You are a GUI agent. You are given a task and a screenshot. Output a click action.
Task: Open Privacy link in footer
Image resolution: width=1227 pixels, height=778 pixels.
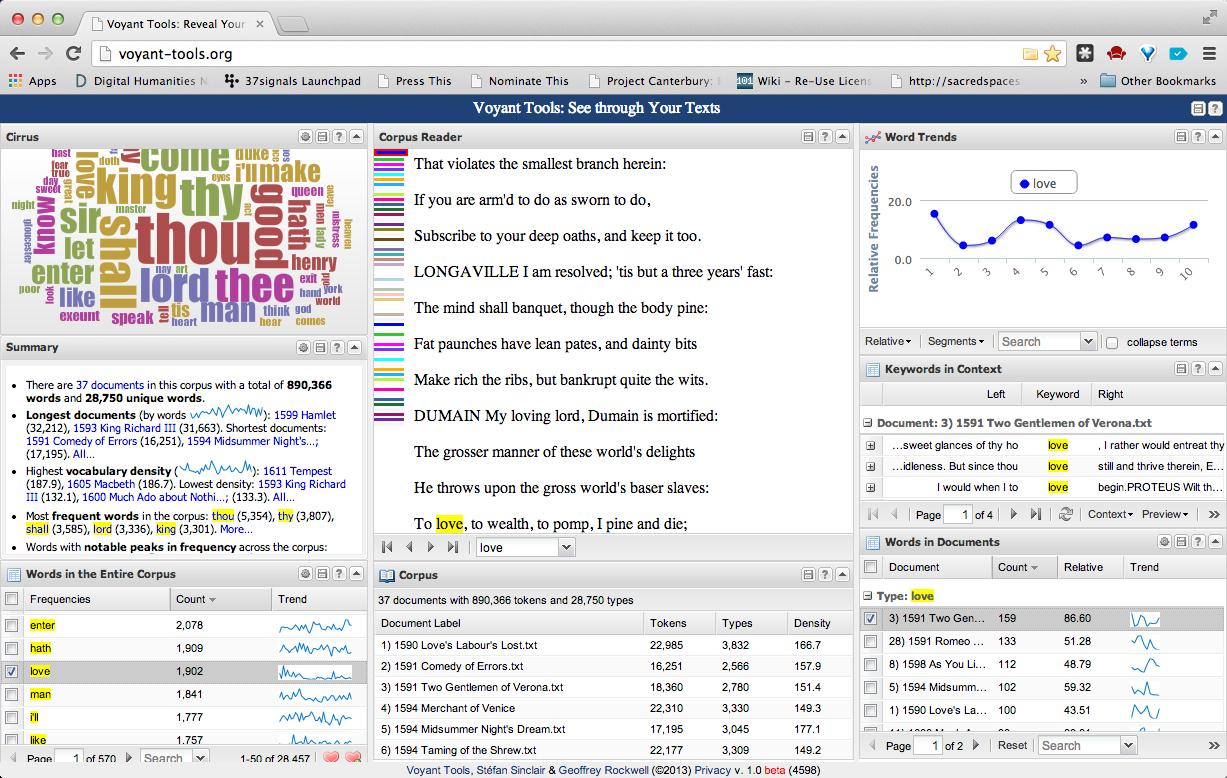pyautogui.click(x=712, y=770)
